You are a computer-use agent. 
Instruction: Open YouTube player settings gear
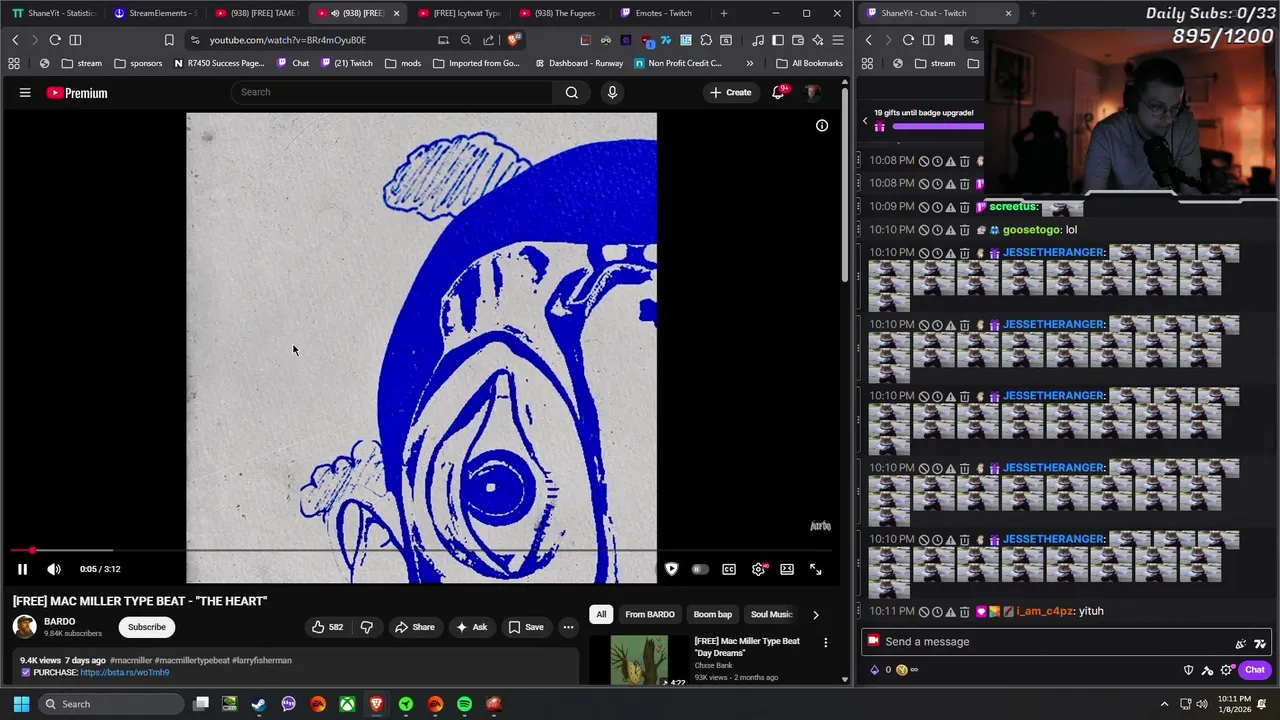pyautogui.click(x=758, y=569)
